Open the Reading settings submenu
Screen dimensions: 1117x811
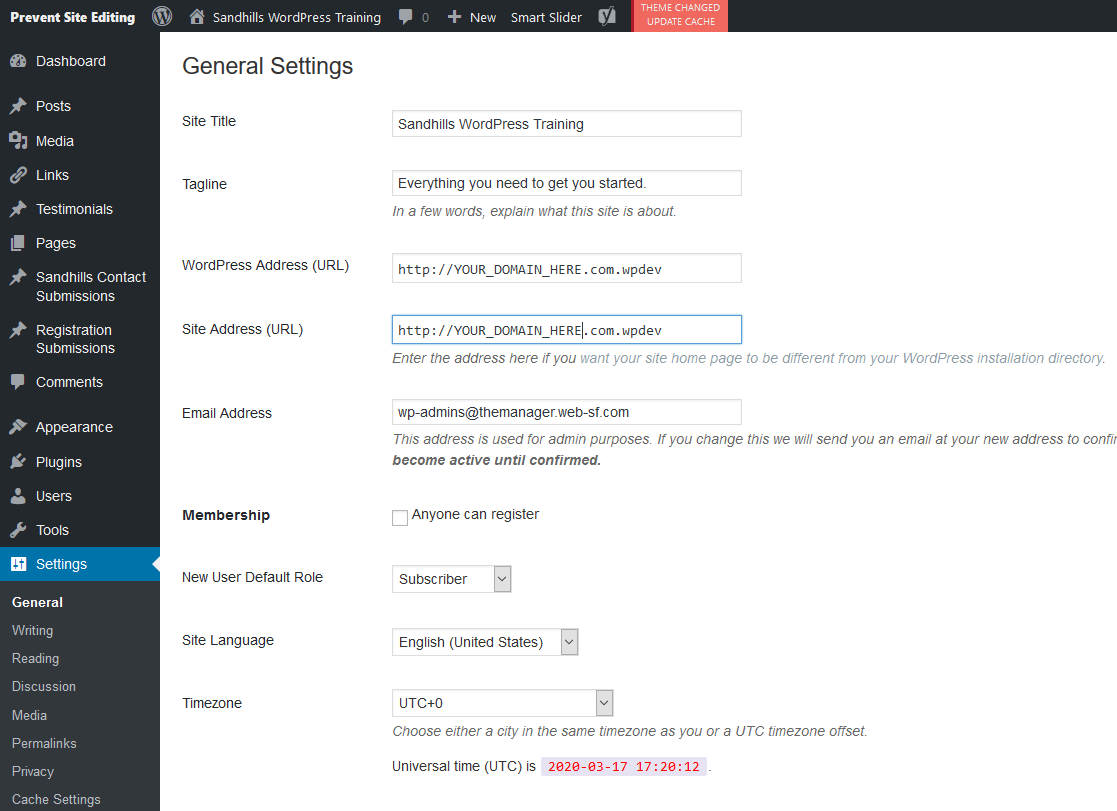point(35,658)
